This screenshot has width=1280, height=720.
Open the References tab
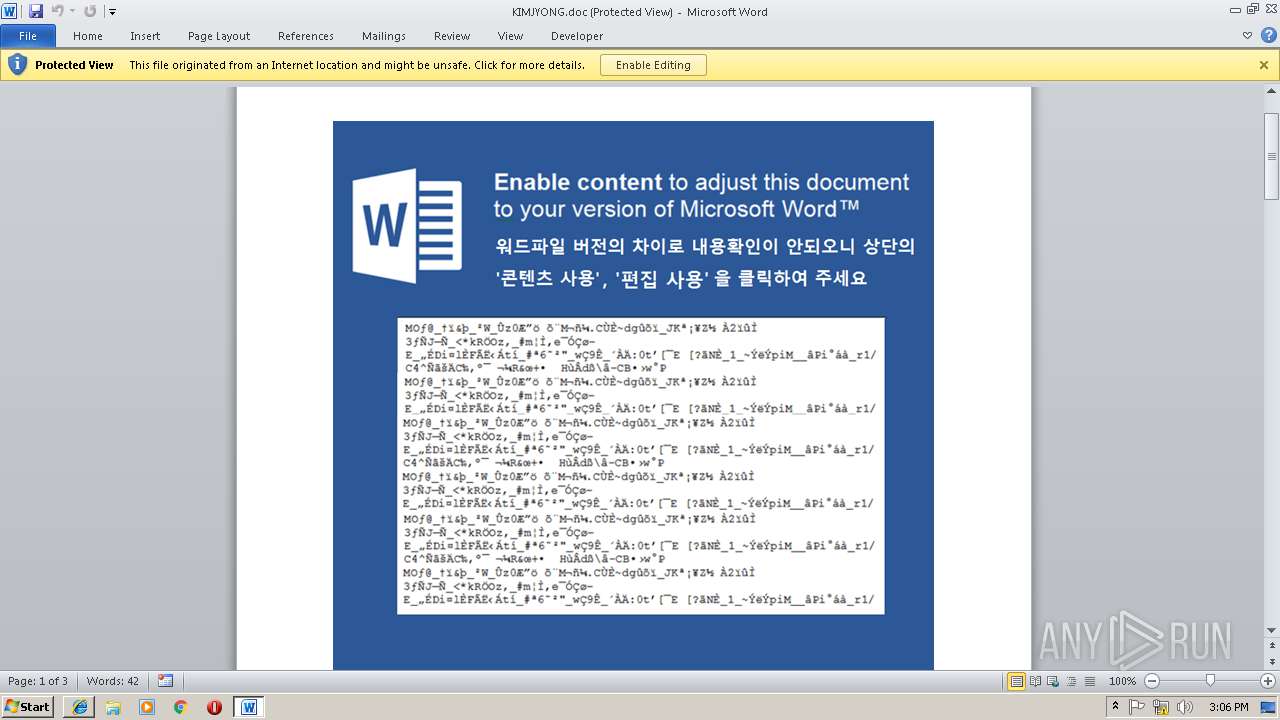(306, 36)
